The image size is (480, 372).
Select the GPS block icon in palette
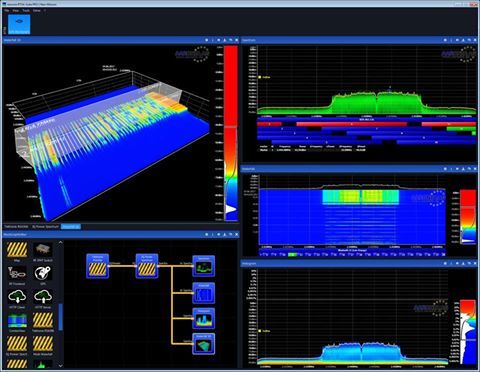tap(43, 273)
